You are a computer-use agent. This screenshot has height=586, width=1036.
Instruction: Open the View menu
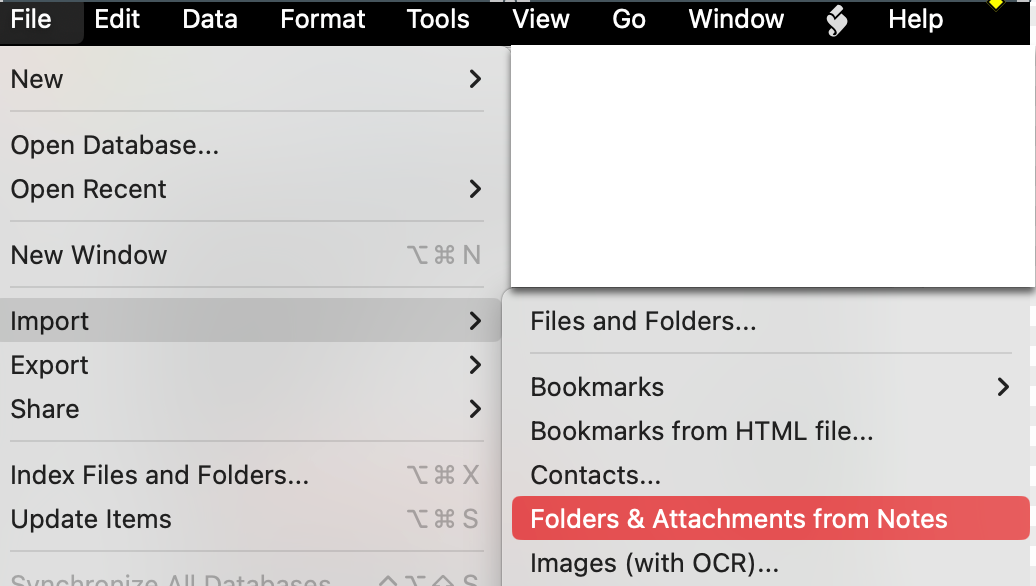pyautogui.click(x=541, y=19)
